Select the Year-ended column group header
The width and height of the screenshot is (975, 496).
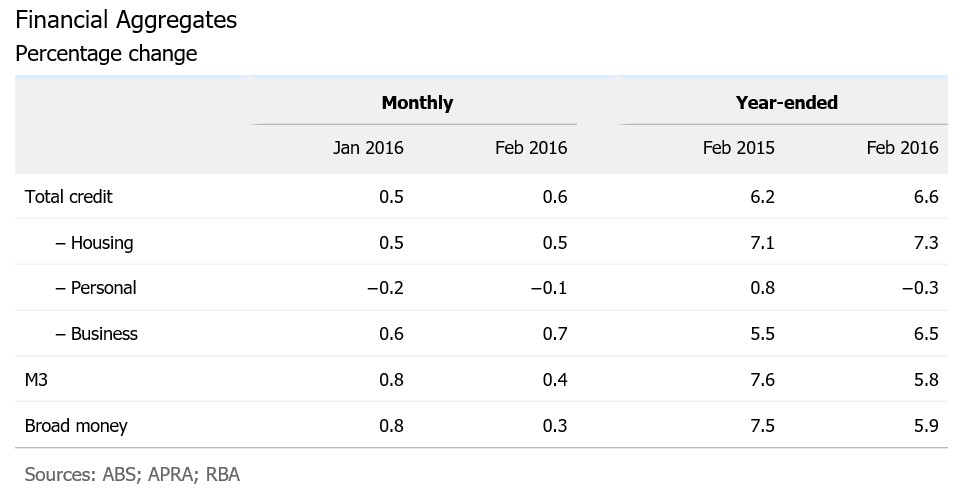tap(786, 103)
